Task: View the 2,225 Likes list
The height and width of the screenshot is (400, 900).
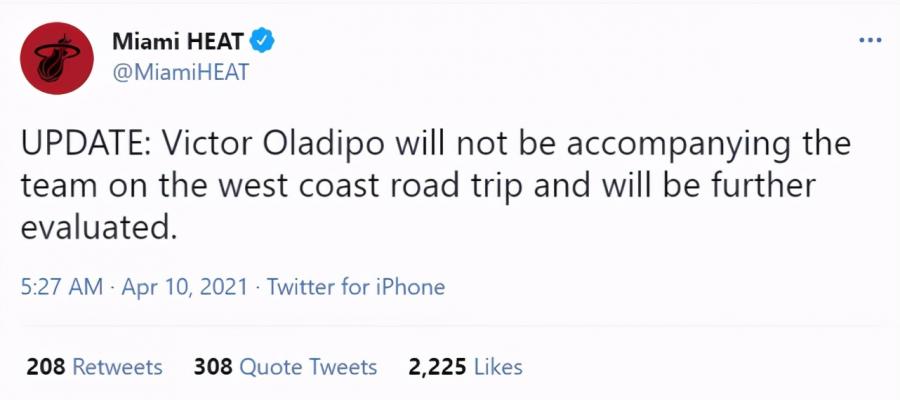Action: pos(465,367)
